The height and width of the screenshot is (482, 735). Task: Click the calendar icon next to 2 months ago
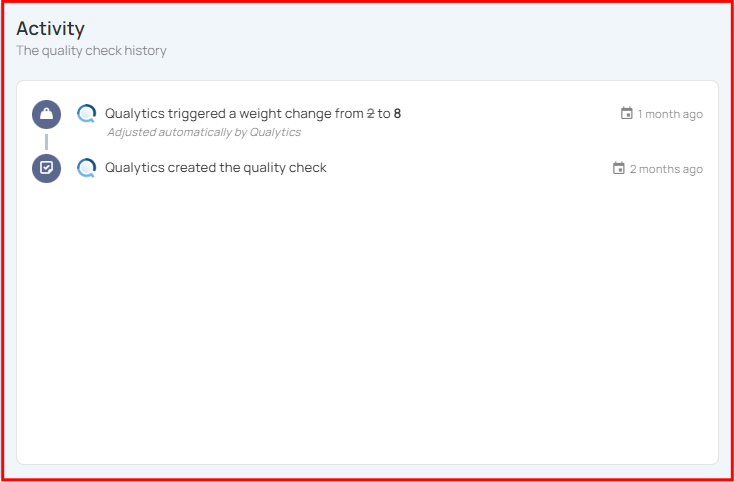click(619, 168)
